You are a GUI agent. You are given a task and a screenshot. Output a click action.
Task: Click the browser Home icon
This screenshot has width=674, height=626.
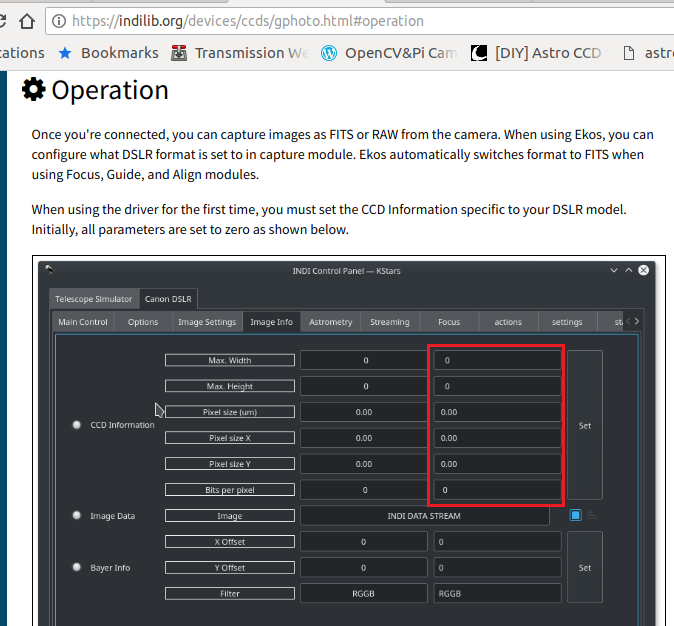tap(27, 21)
